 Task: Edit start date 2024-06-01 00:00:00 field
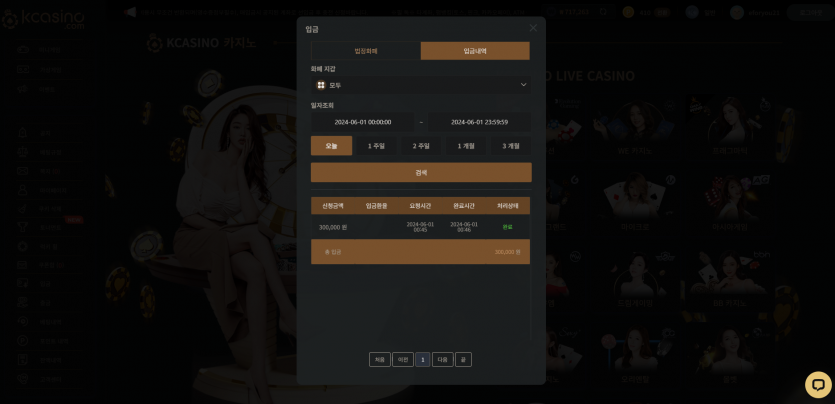click(363, 122)
